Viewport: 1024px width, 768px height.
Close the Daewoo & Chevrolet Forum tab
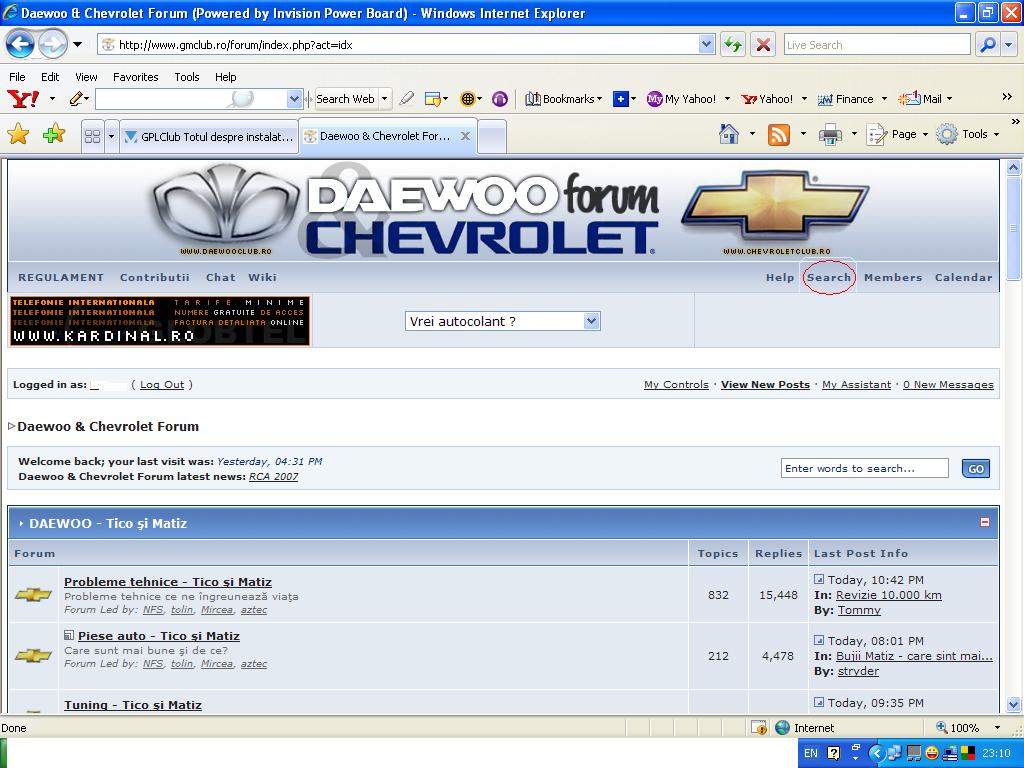coord(465,136)
